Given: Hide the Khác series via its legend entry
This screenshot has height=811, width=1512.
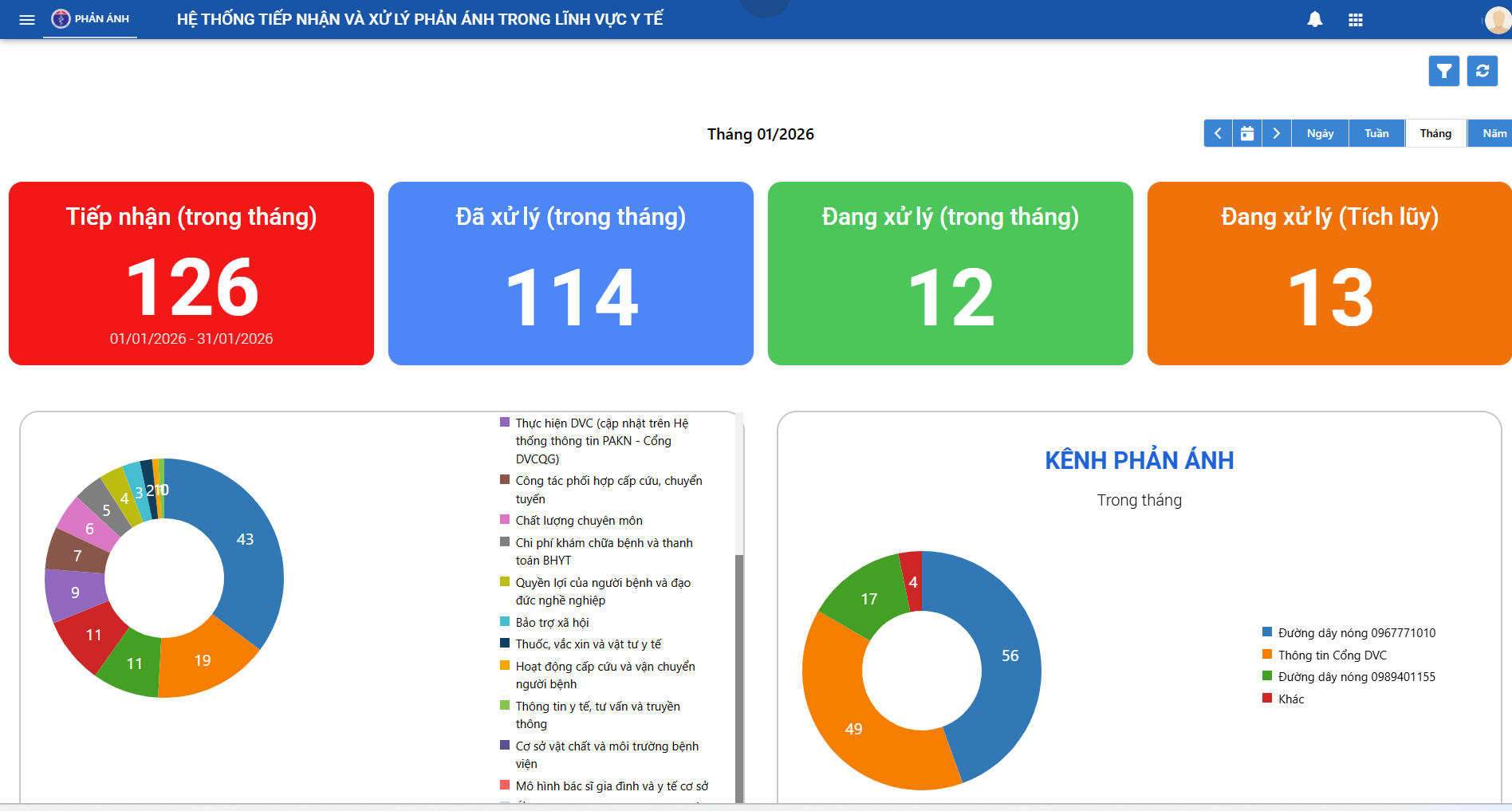Looking at the screenshot, I should 1290,699.
